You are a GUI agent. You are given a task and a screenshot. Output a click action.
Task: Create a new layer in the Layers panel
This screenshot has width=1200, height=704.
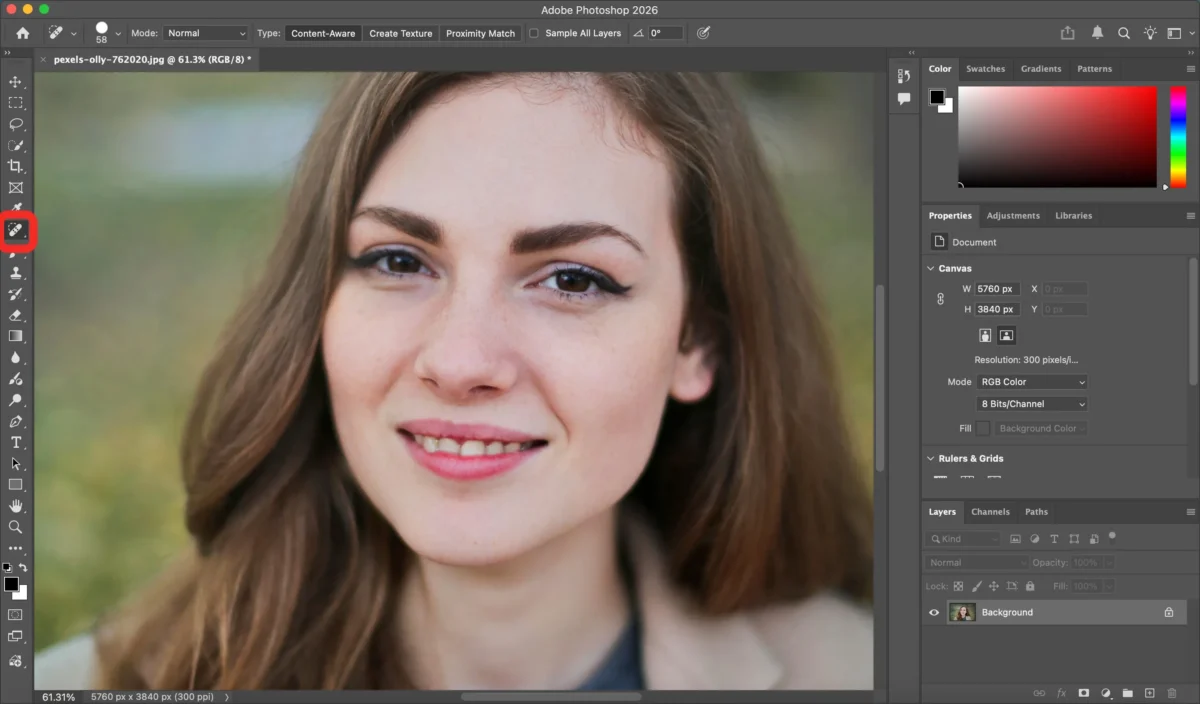tap(1150, 693)
